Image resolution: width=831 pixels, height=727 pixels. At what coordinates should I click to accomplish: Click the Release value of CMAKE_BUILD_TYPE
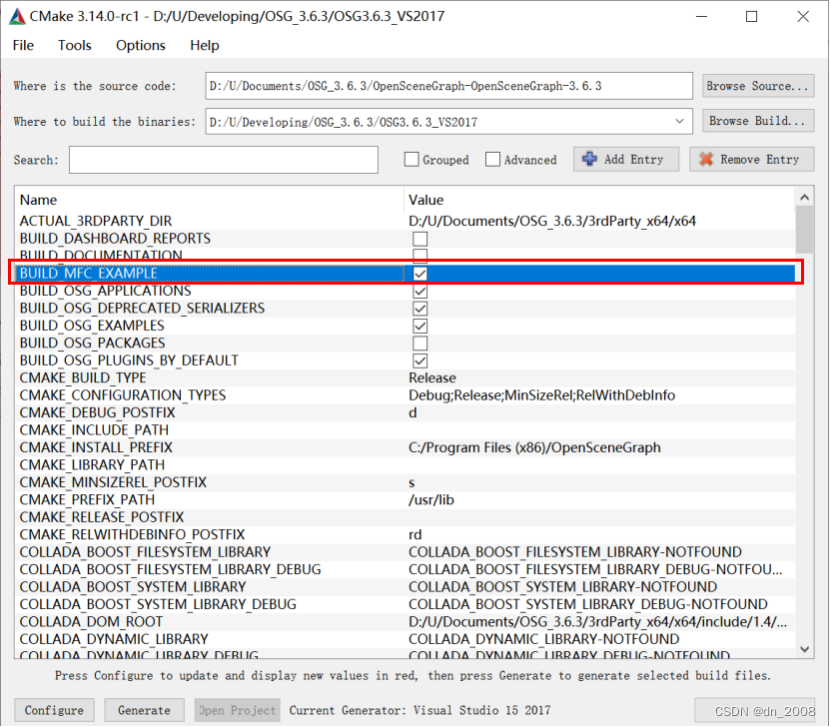(432, 378)
